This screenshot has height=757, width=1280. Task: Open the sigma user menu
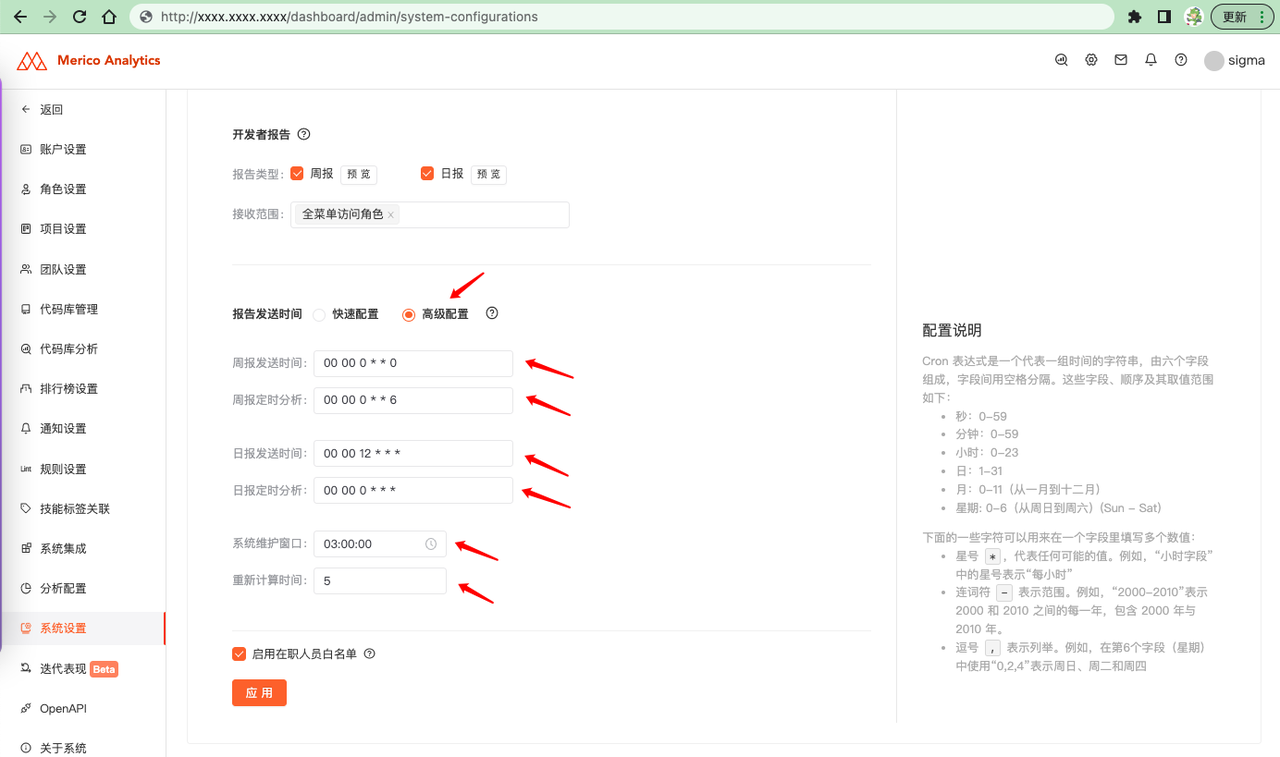tap(1235, 61)
